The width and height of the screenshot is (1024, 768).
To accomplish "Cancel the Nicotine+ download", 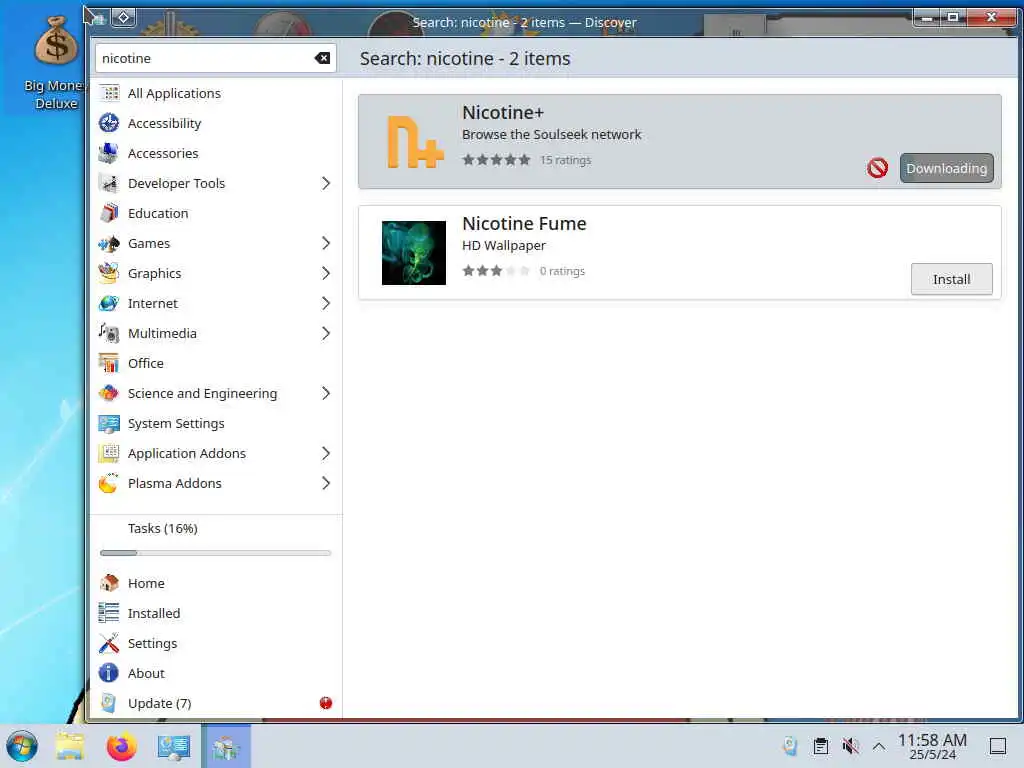I will pyautogui.click(x=877, y=168).
